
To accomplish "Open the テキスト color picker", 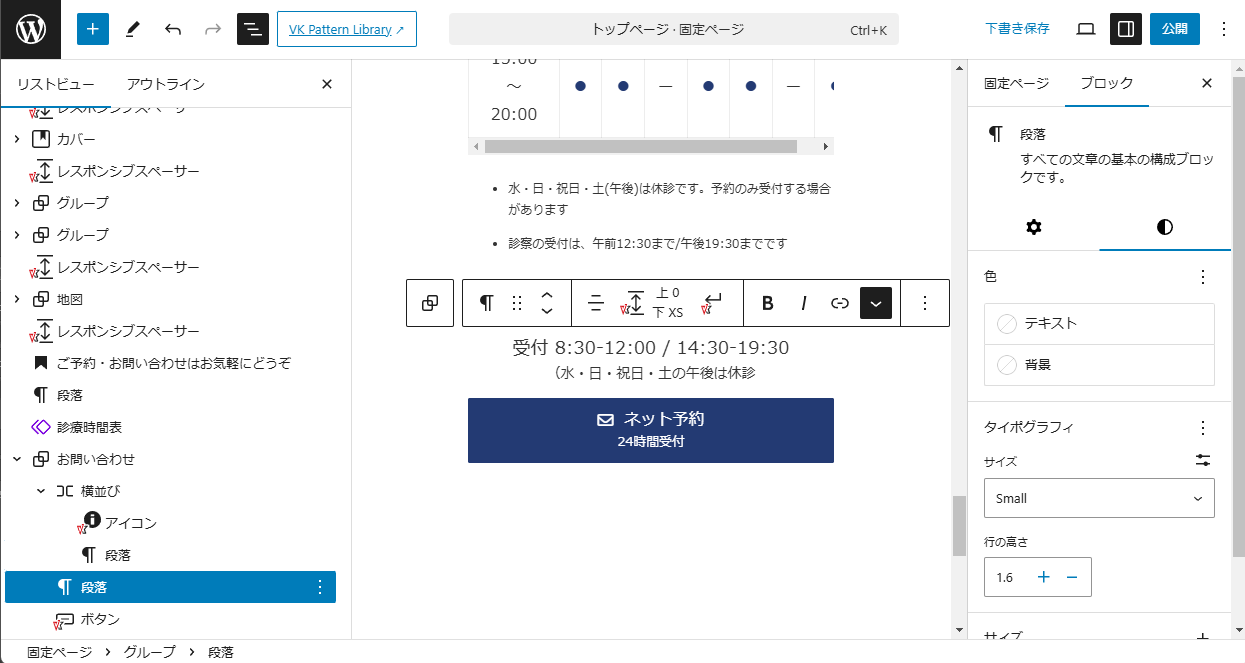I will (x=1099, y=324).
